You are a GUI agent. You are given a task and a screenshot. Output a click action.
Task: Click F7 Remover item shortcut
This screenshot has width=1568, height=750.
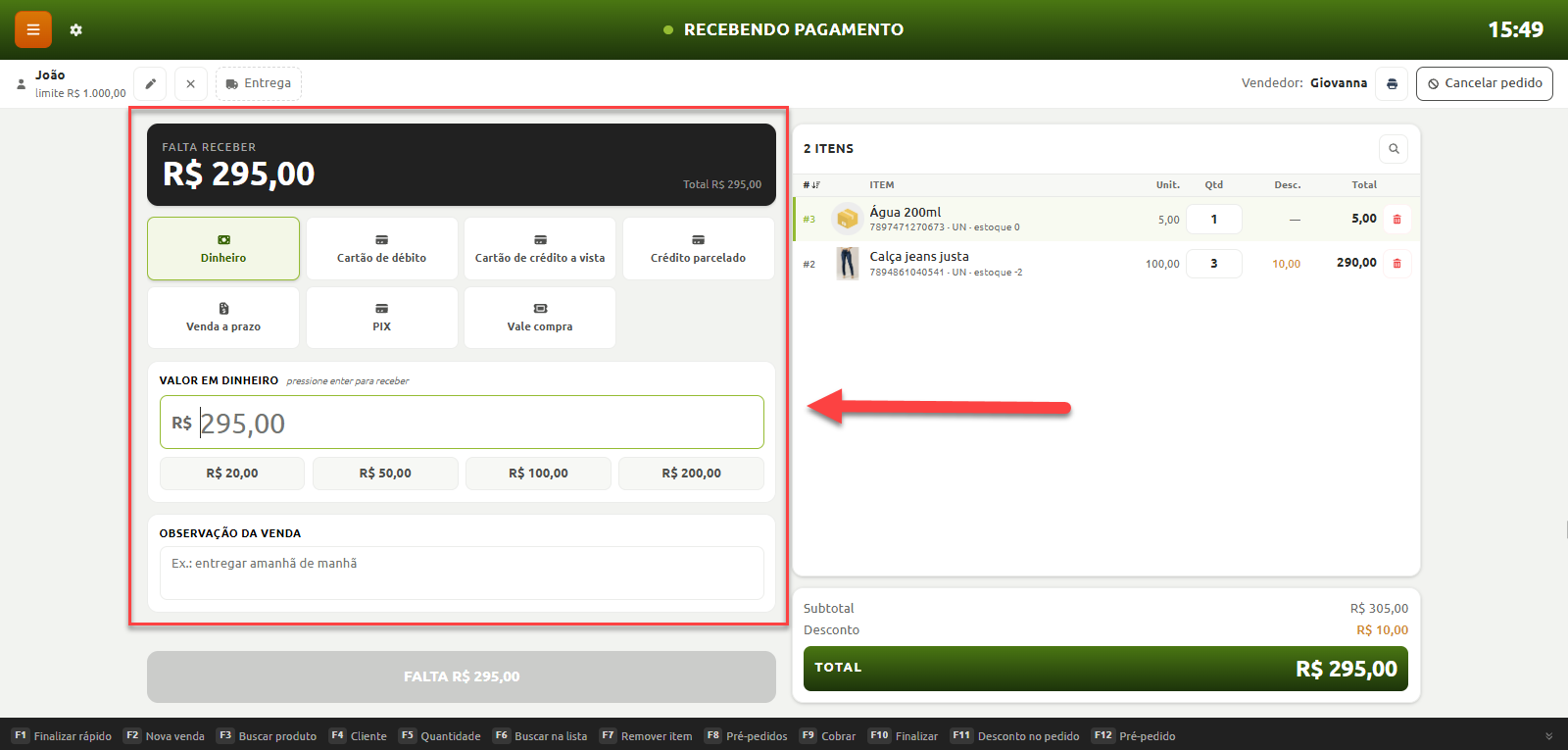click(646, 736)
